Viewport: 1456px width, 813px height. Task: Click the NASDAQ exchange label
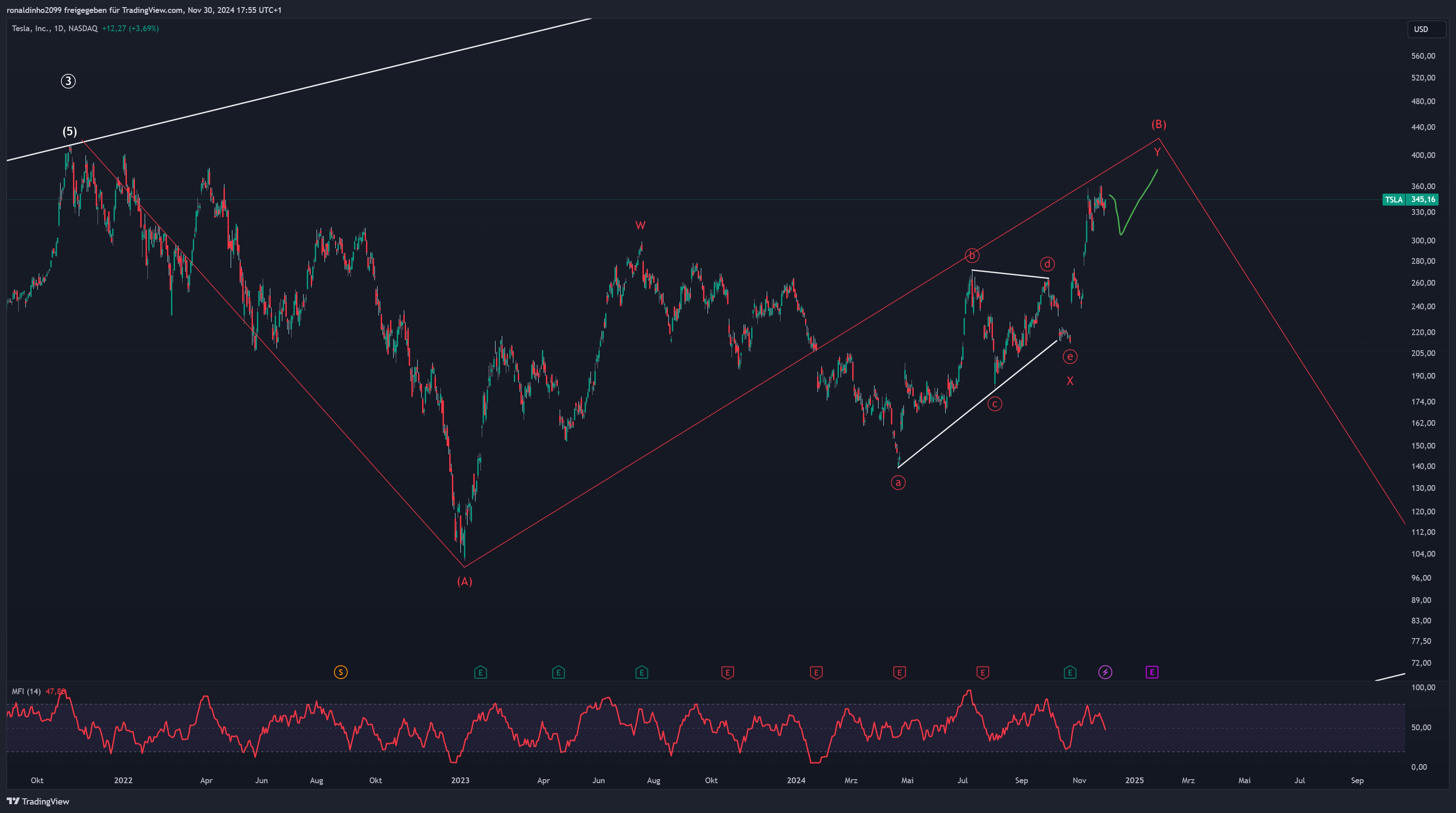(x=82, y=28)
